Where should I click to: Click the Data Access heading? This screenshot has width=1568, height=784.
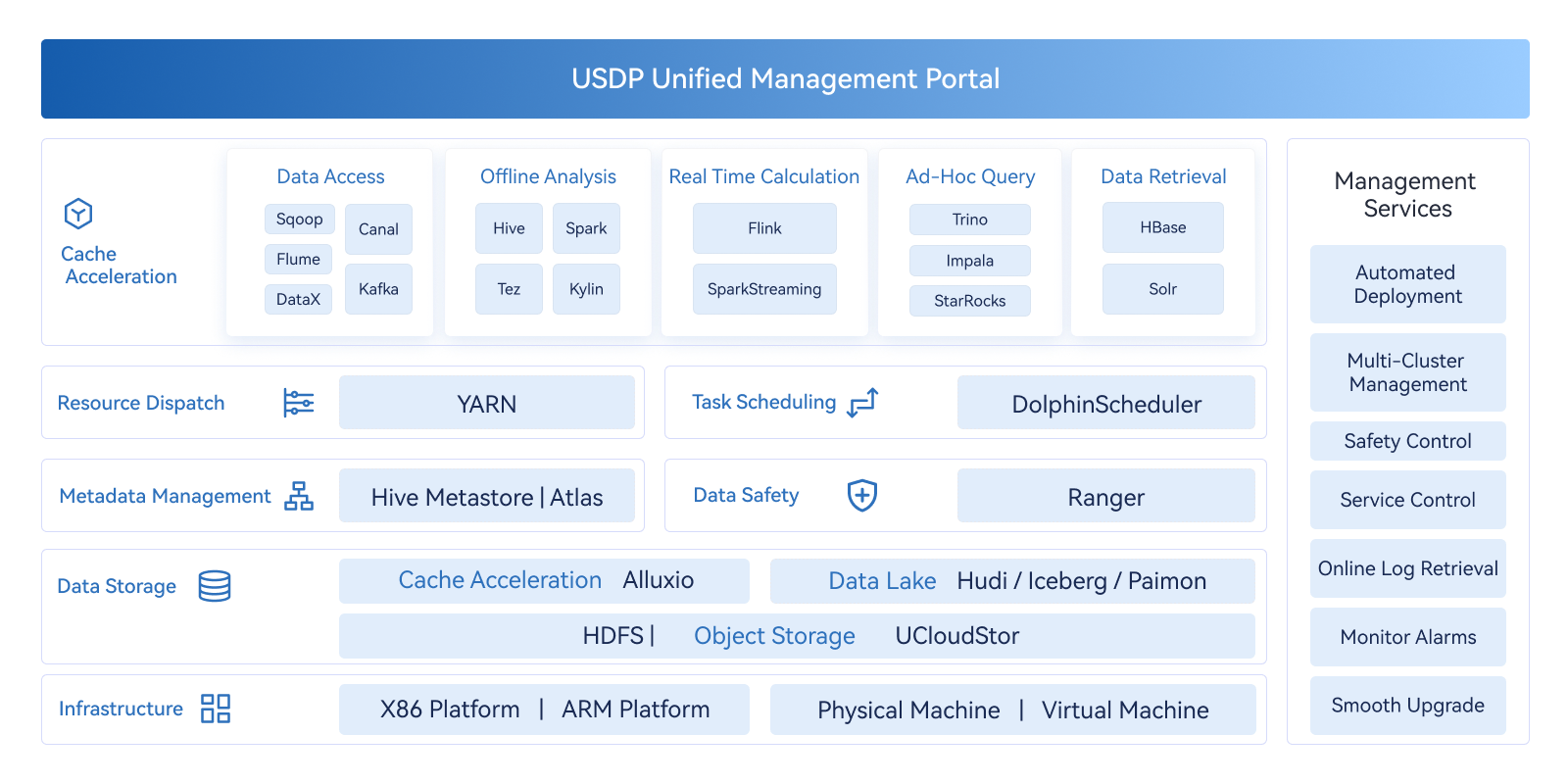(x=330, y=176)
